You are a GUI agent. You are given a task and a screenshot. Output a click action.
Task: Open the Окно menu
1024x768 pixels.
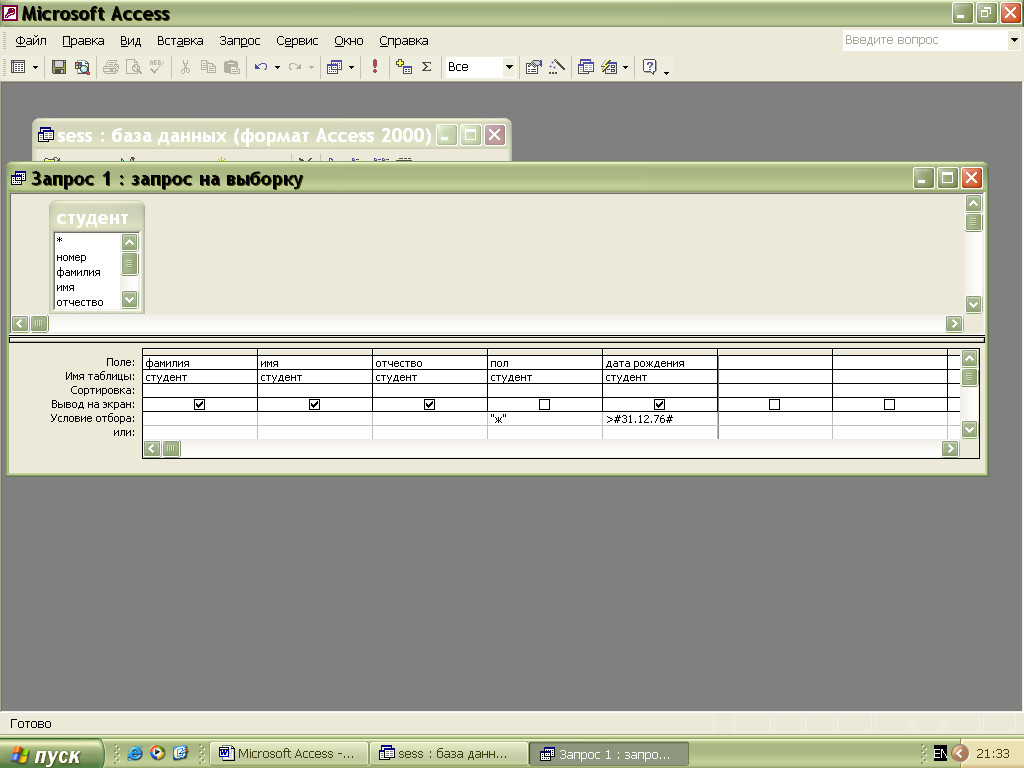[349, 40]
